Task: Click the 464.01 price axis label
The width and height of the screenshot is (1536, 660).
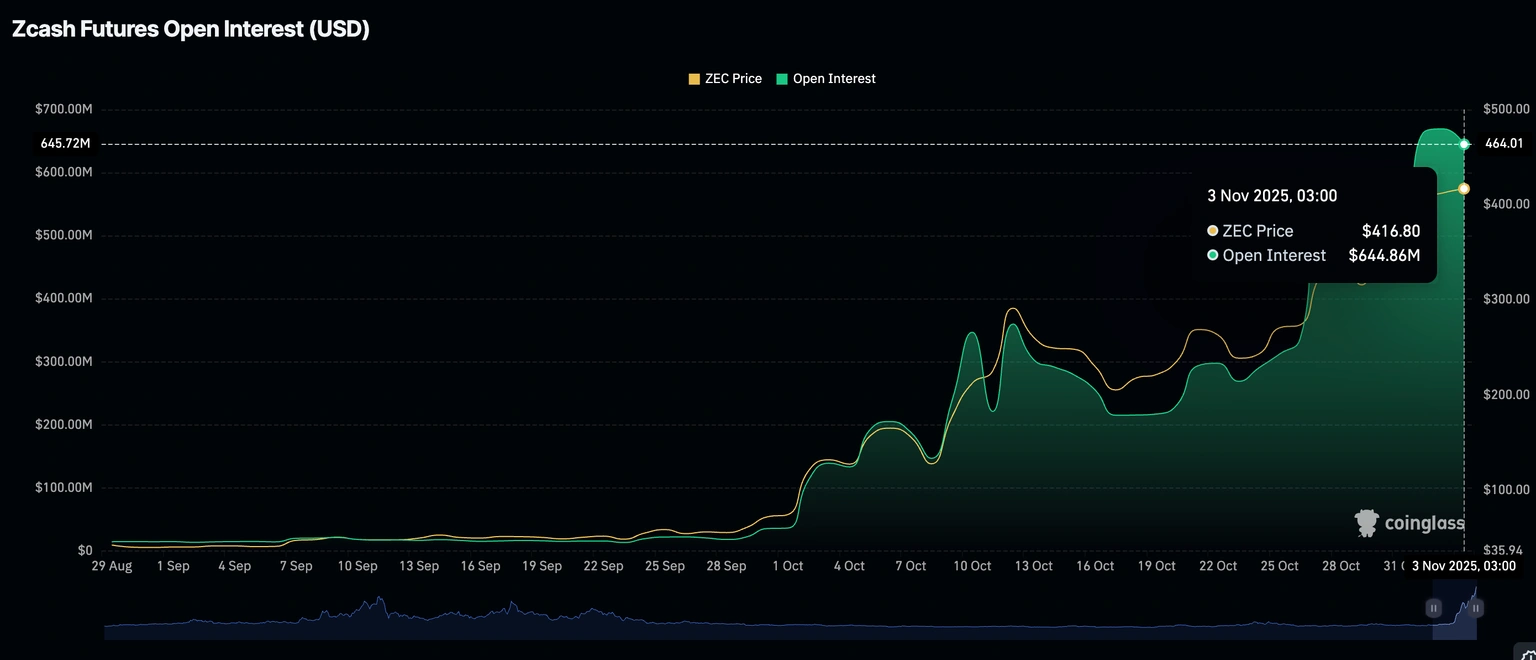Action: click(1503, 144)
